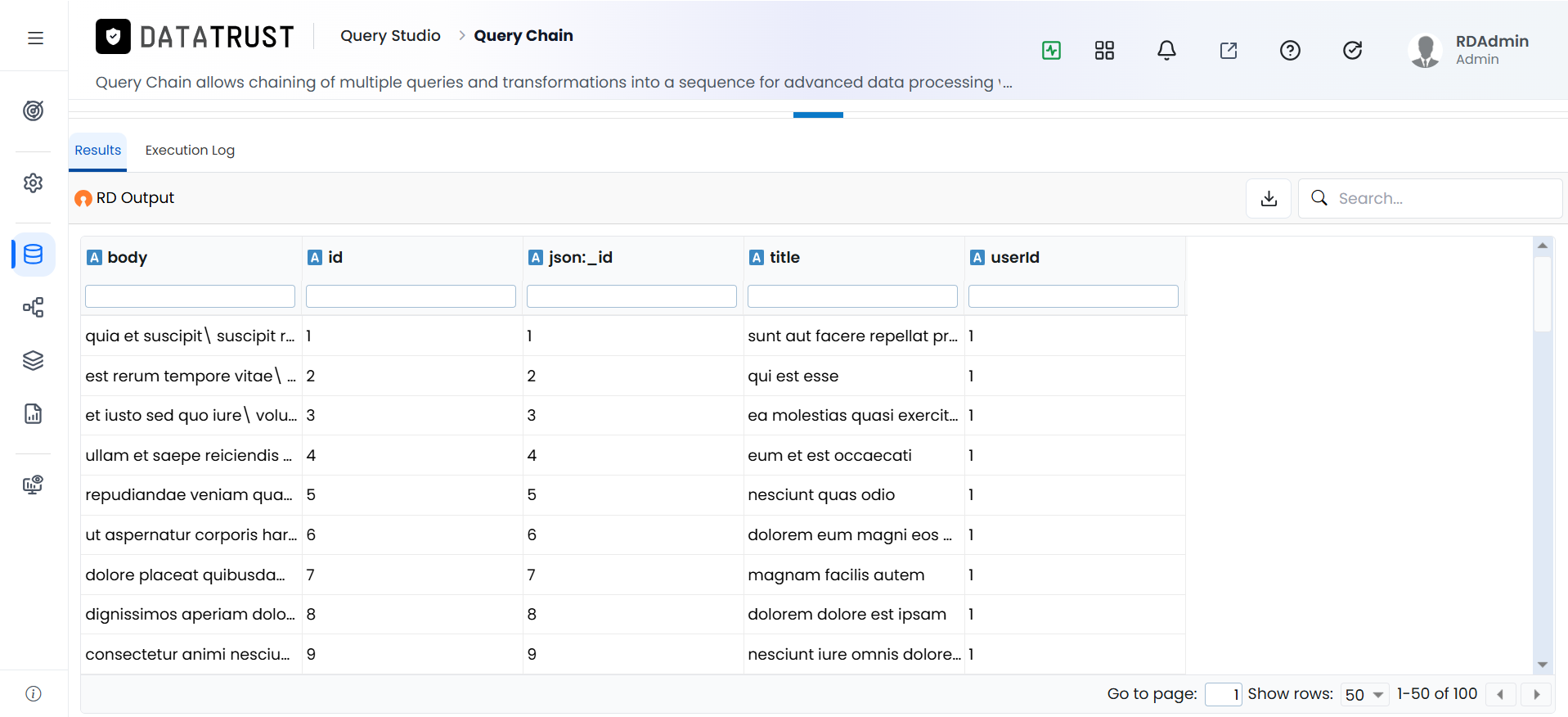Navigate to Query Studio breadcrumb

click(x=390, y=35)
